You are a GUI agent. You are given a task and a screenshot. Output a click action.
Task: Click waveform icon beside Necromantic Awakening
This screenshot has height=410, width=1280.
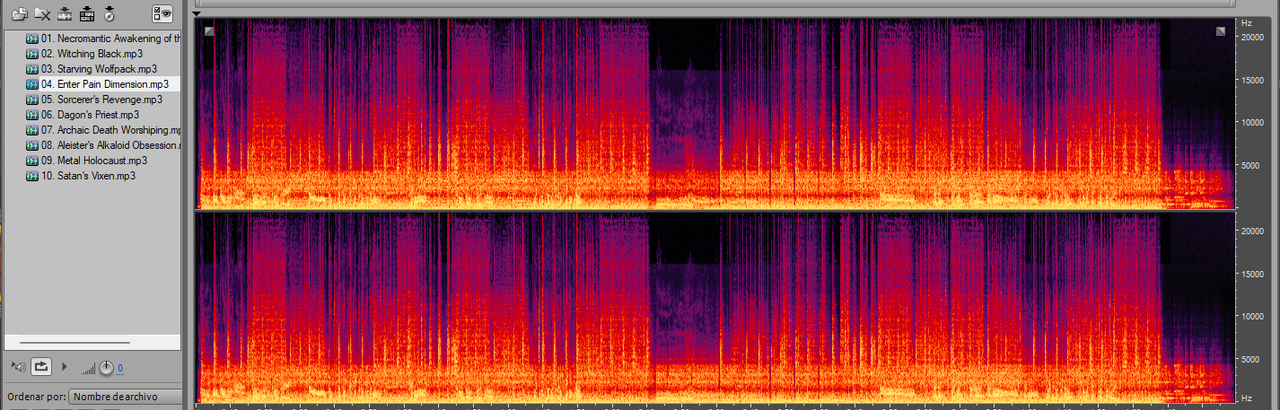pyautogui.click(x=32, y=38)
